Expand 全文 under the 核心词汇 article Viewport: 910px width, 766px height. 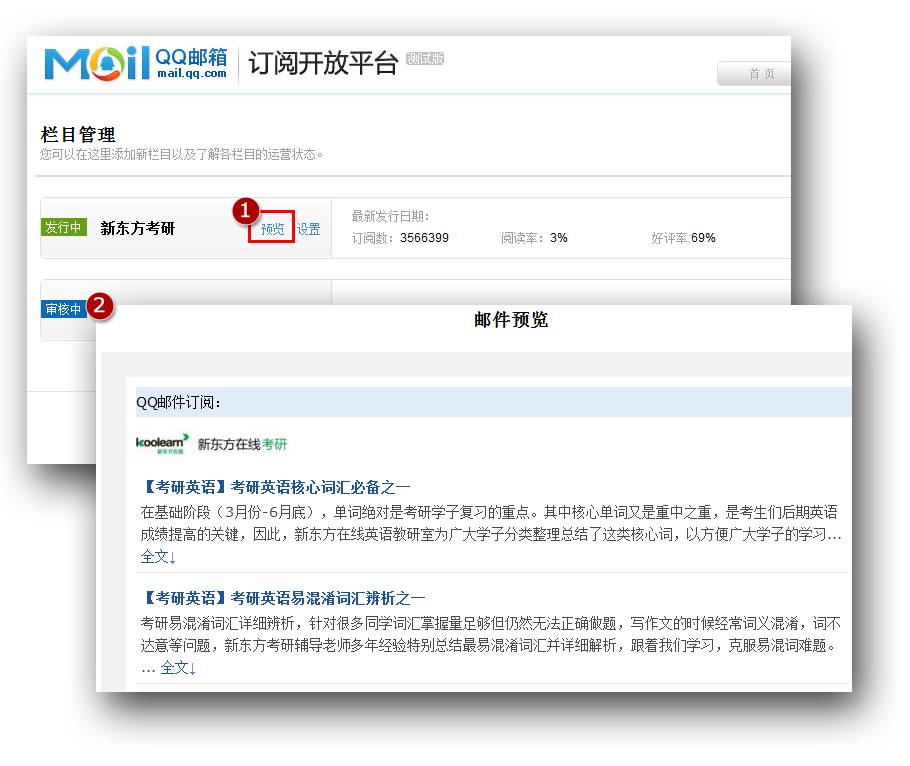click(x=158, y=556)
